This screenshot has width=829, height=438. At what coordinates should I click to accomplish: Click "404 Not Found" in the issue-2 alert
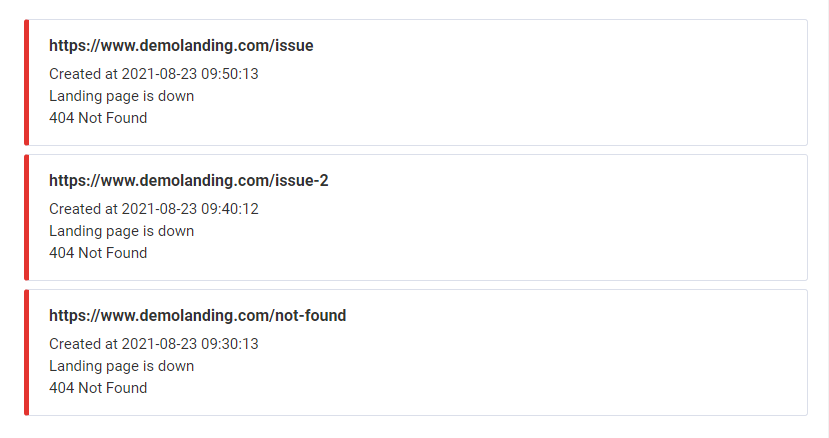tap(98, 253)
